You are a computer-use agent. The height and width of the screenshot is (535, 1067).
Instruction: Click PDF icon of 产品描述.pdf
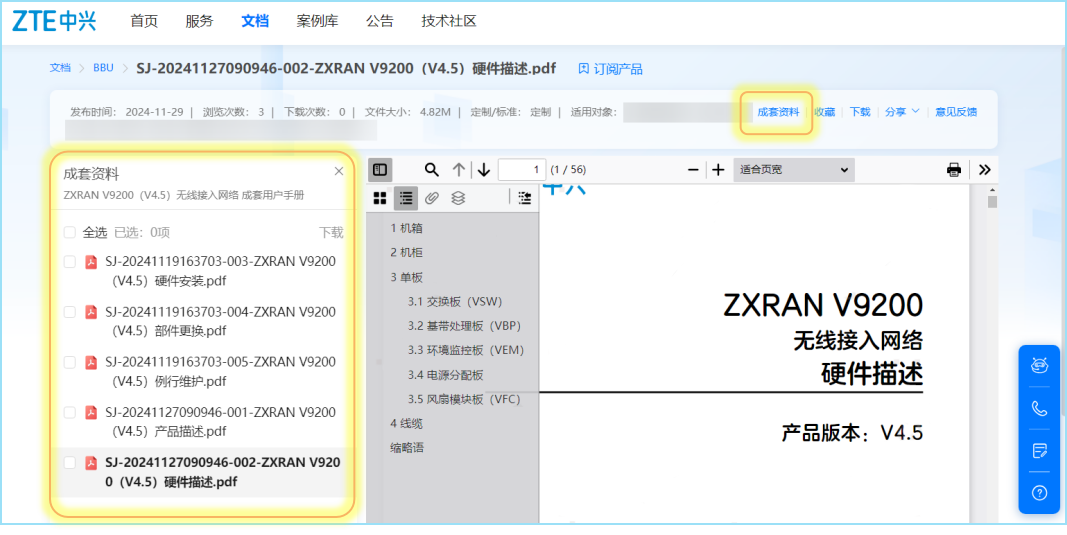coord(91,412)
